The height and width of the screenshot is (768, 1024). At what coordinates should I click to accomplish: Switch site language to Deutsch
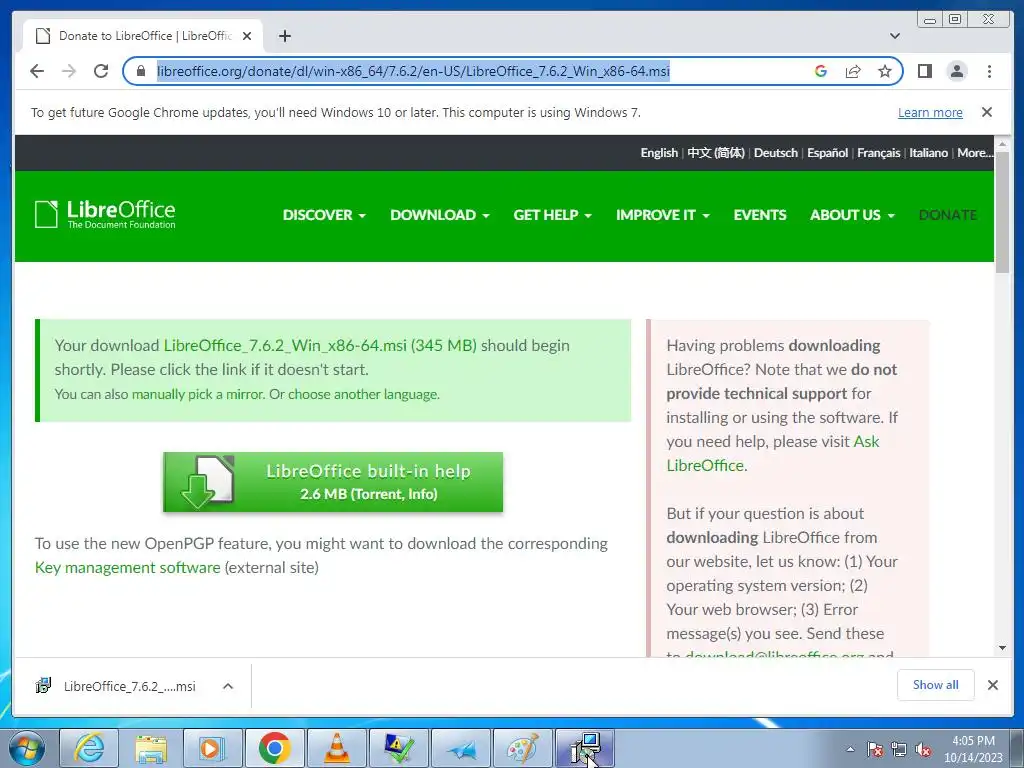click(776, 153)
